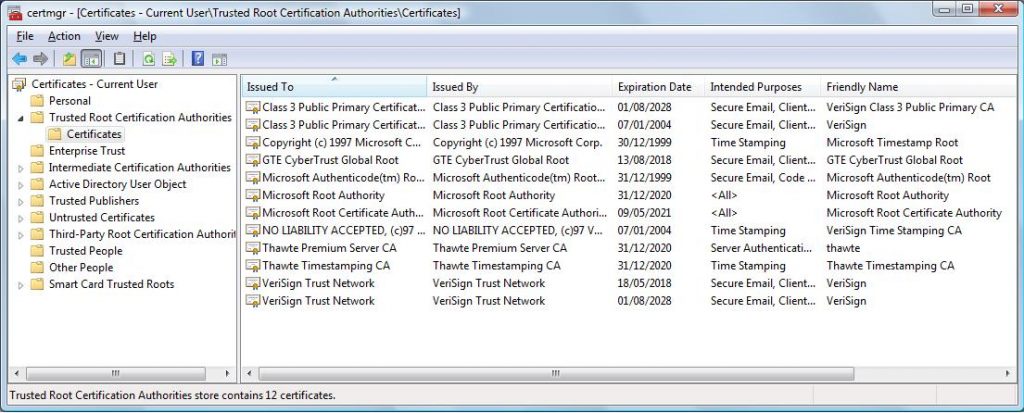This screenshot has width=1024, height=413.
Task: Click status bar text about 12 certificates
Action: (172, 395)
